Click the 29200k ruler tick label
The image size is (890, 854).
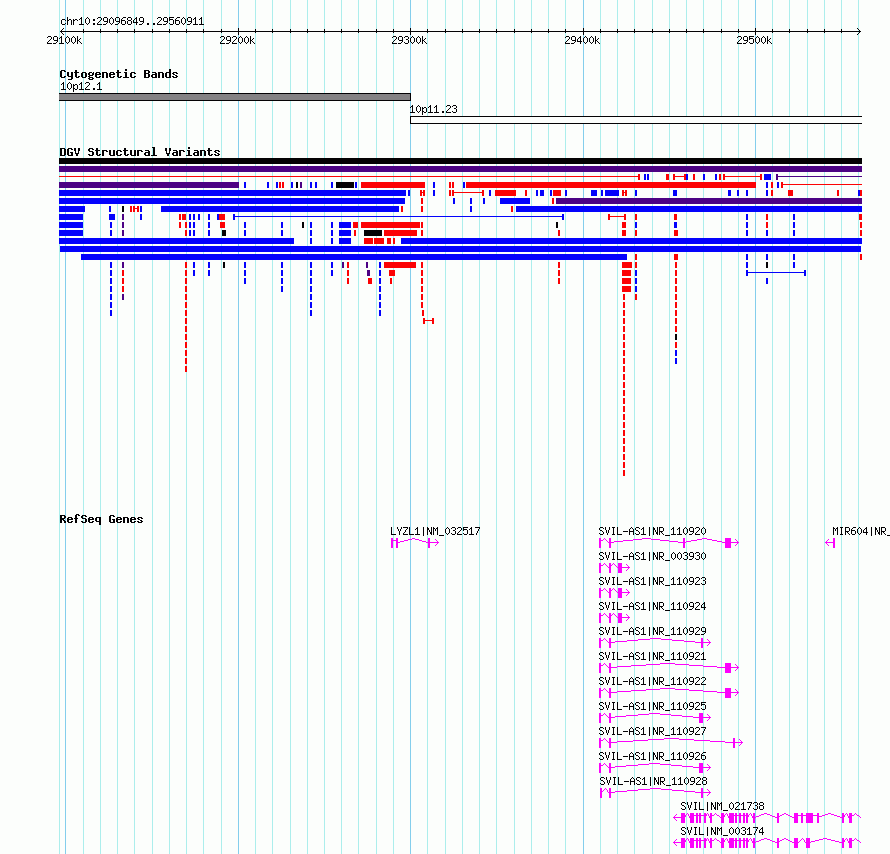[237, 40]
